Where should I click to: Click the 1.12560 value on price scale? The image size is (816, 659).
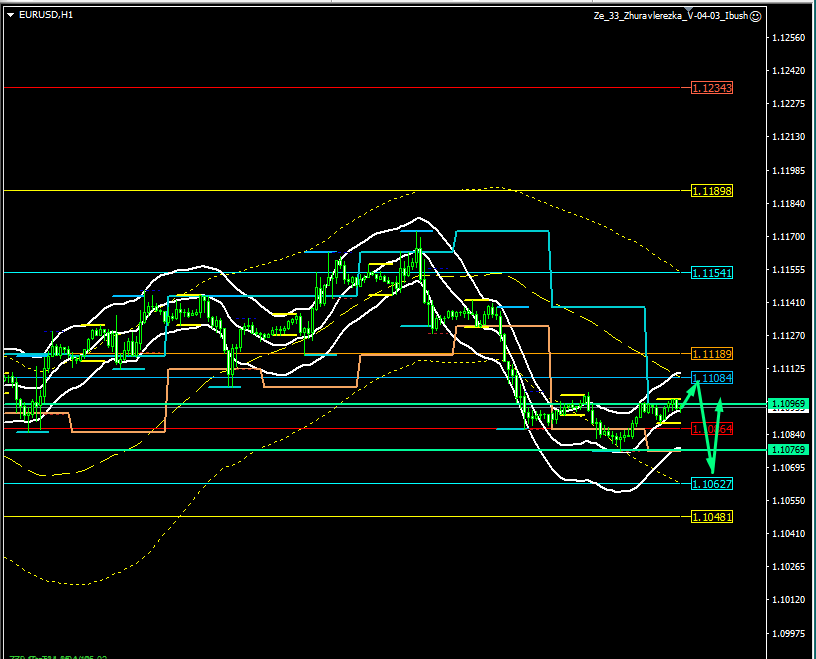pyautogui.click(x=788, y=37)
